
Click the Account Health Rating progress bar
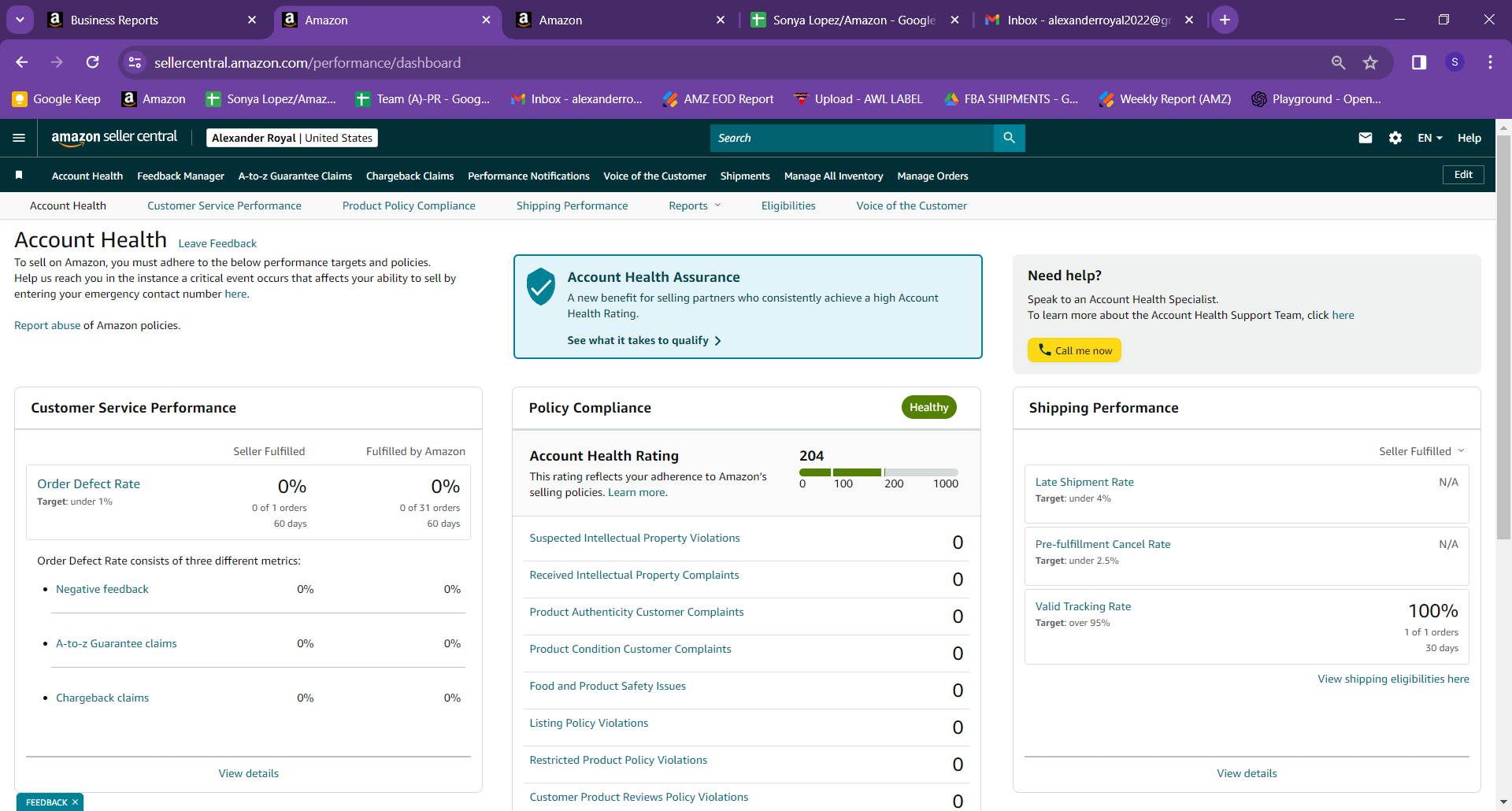point(878,472)
